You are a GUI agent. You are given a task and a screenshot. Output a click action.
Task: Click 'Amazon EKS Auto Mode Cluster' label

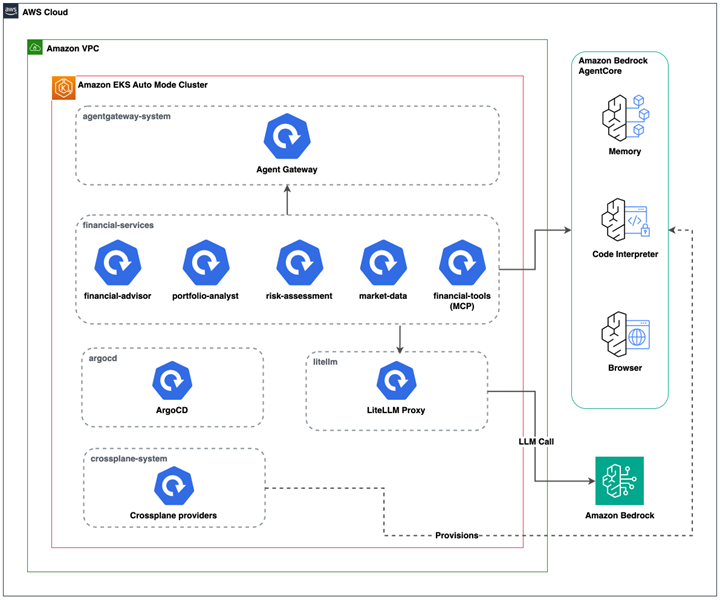142,85
